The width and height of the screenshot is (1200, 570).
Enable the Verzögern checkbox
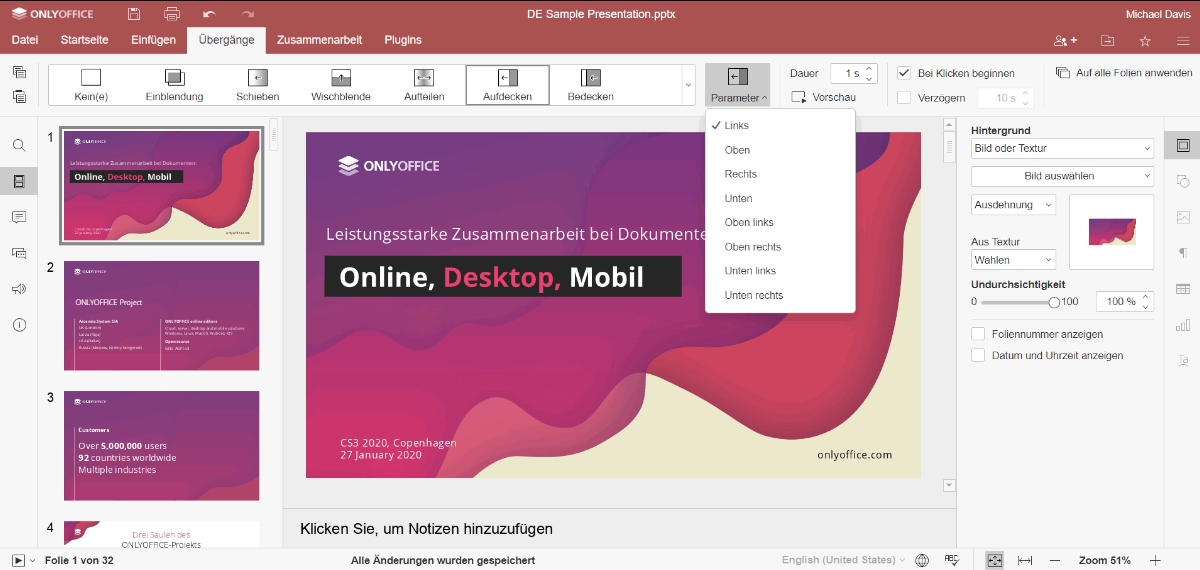point(904,97)
